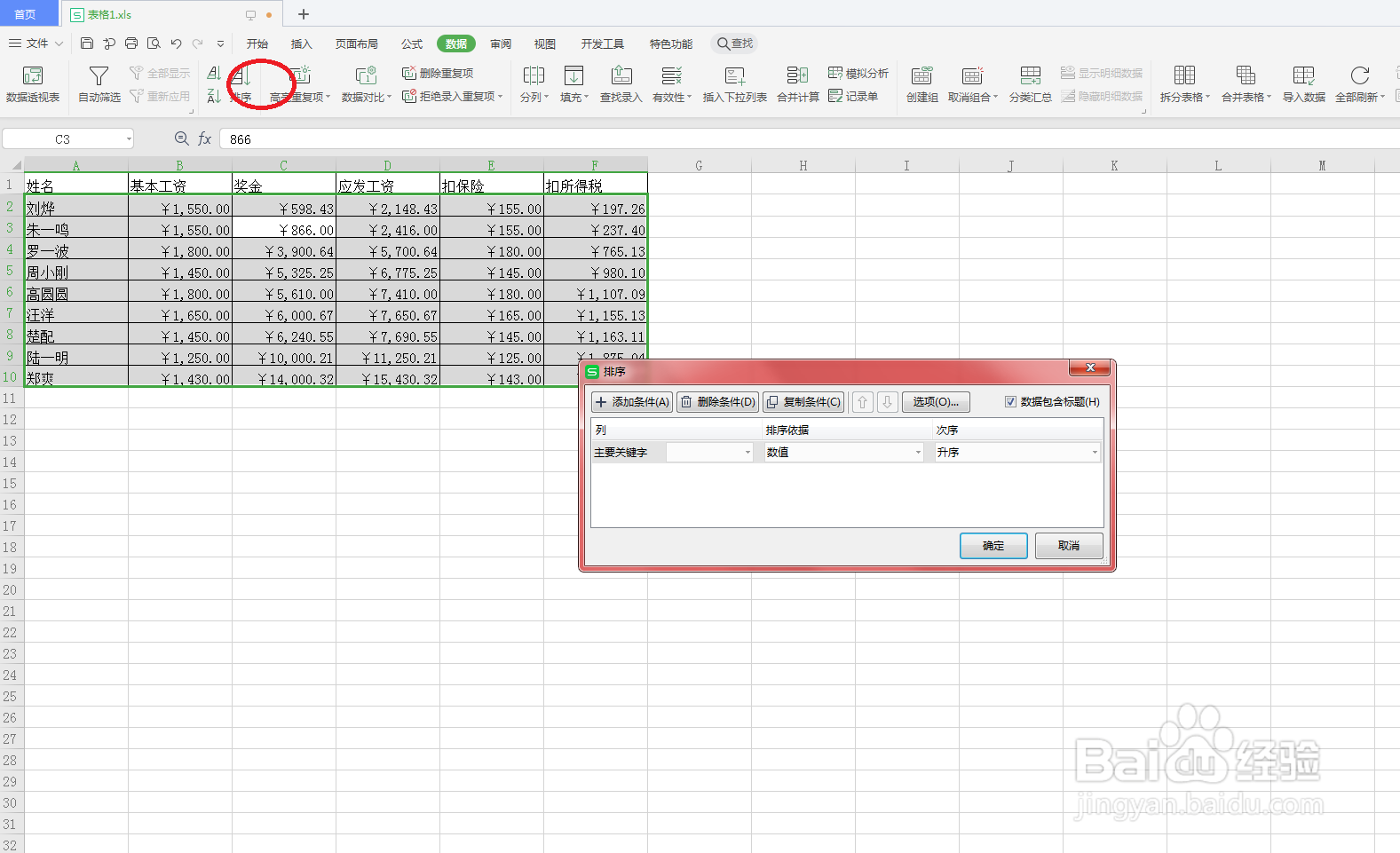Viewport: 1400px width, 853px height.
Task: Open the 文件 menu dropdown
Action: click(36, 43)
